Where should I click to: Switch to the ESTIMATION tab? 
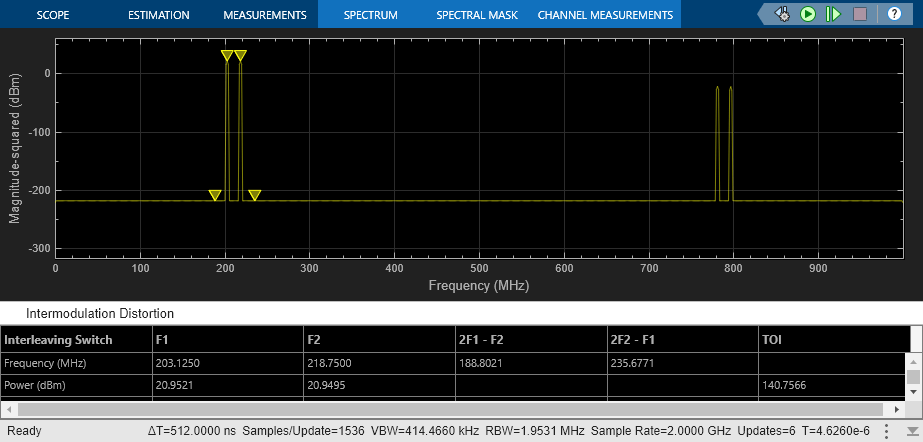coord(159,15)
